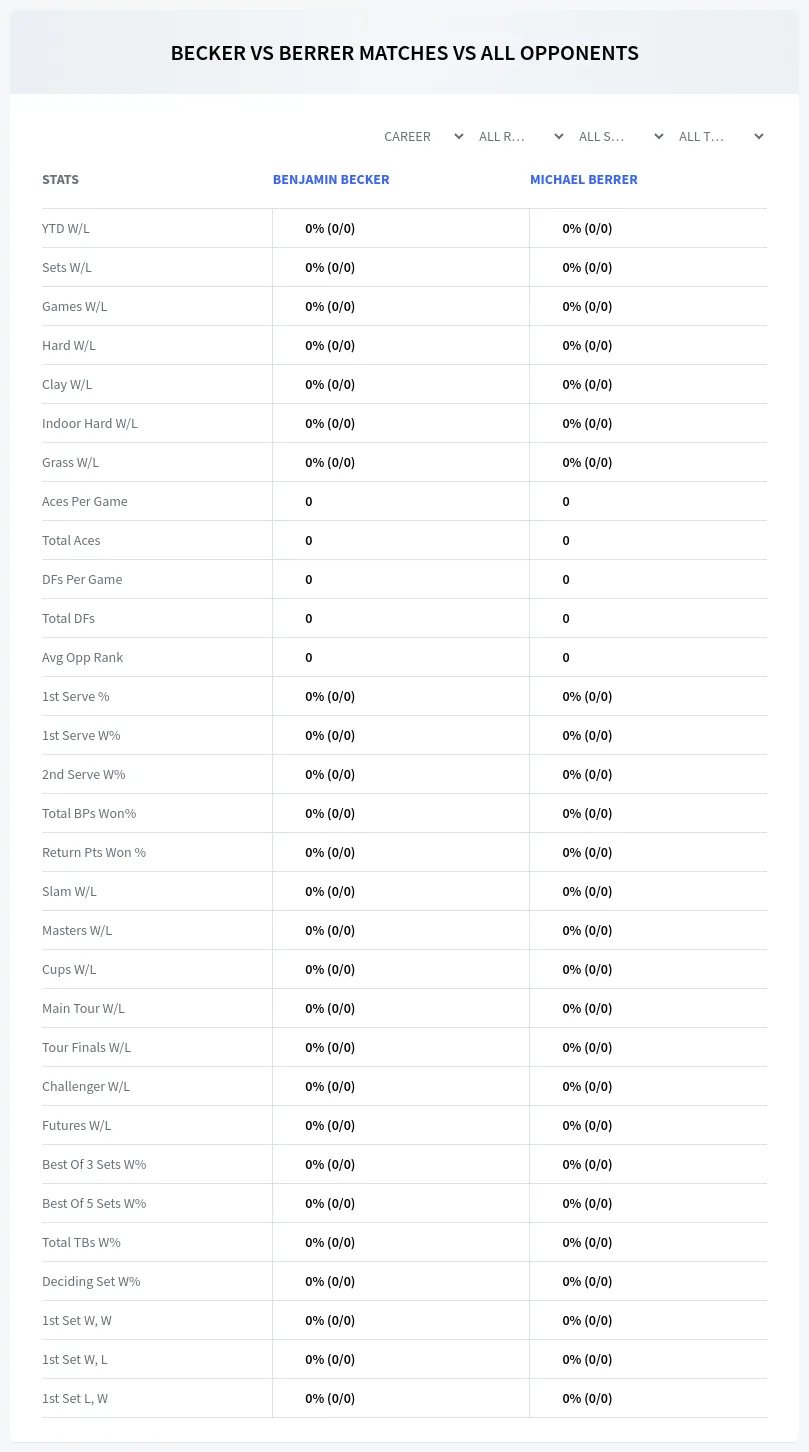Click the chevron arrow beside ALL T…
809x1452 pixels.
(x=759, y=136)
